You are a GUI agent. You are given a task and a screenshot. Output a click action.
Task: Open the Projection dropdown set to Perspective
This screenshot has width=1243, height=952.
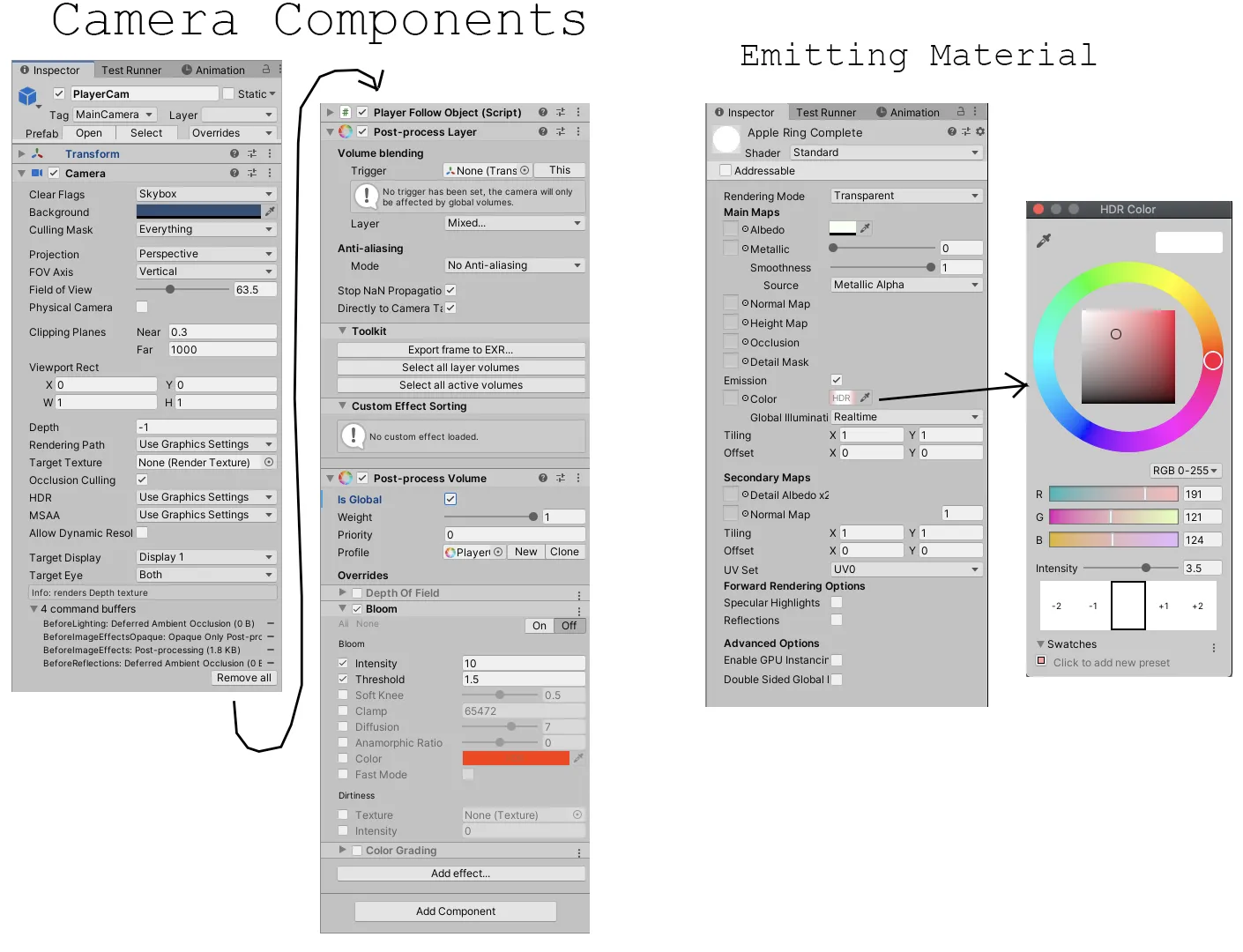pos(206,254)
